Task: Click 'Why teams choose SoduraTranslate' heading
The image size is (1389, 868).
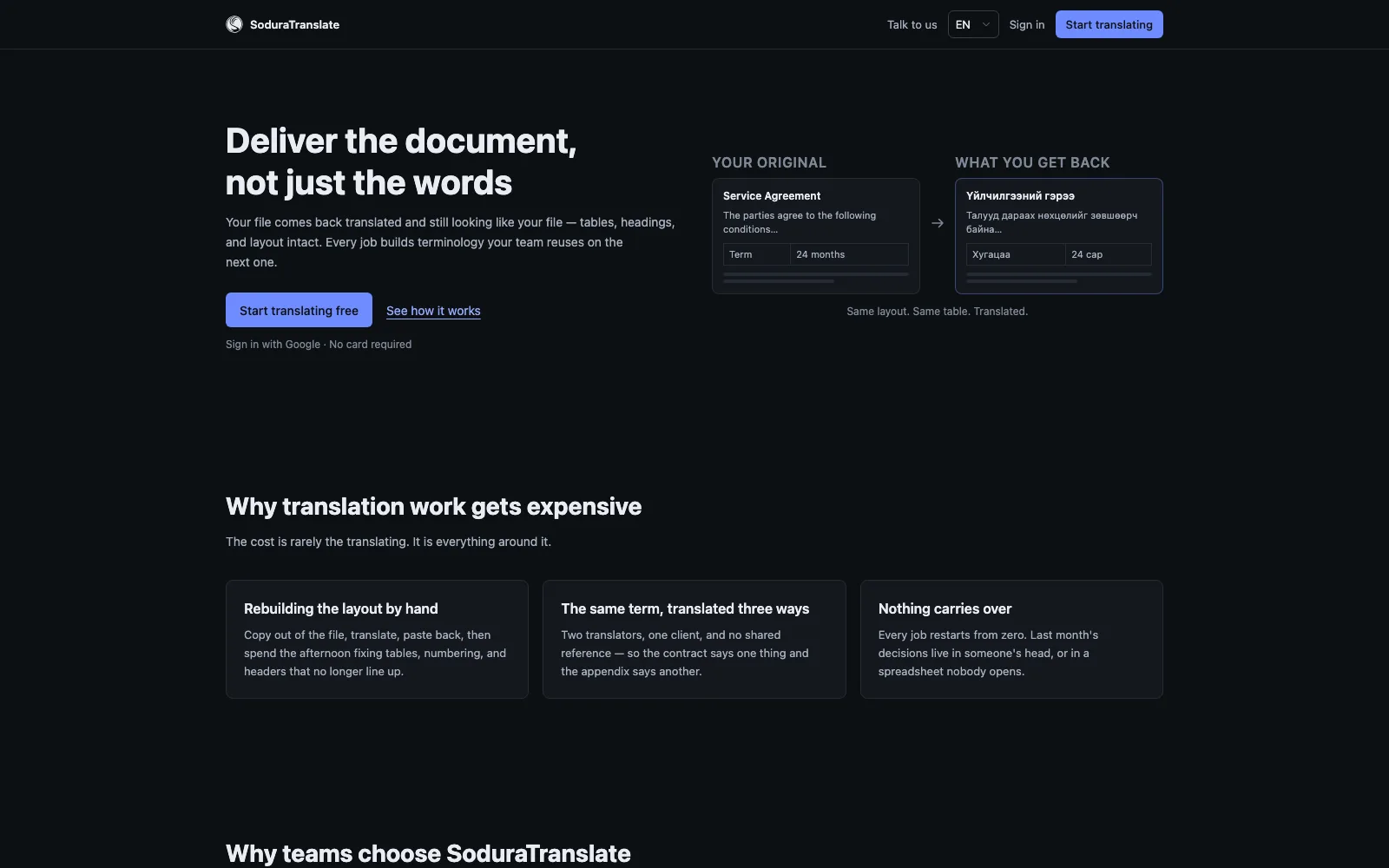Action: pyautogui.click(x=428, y=853)
